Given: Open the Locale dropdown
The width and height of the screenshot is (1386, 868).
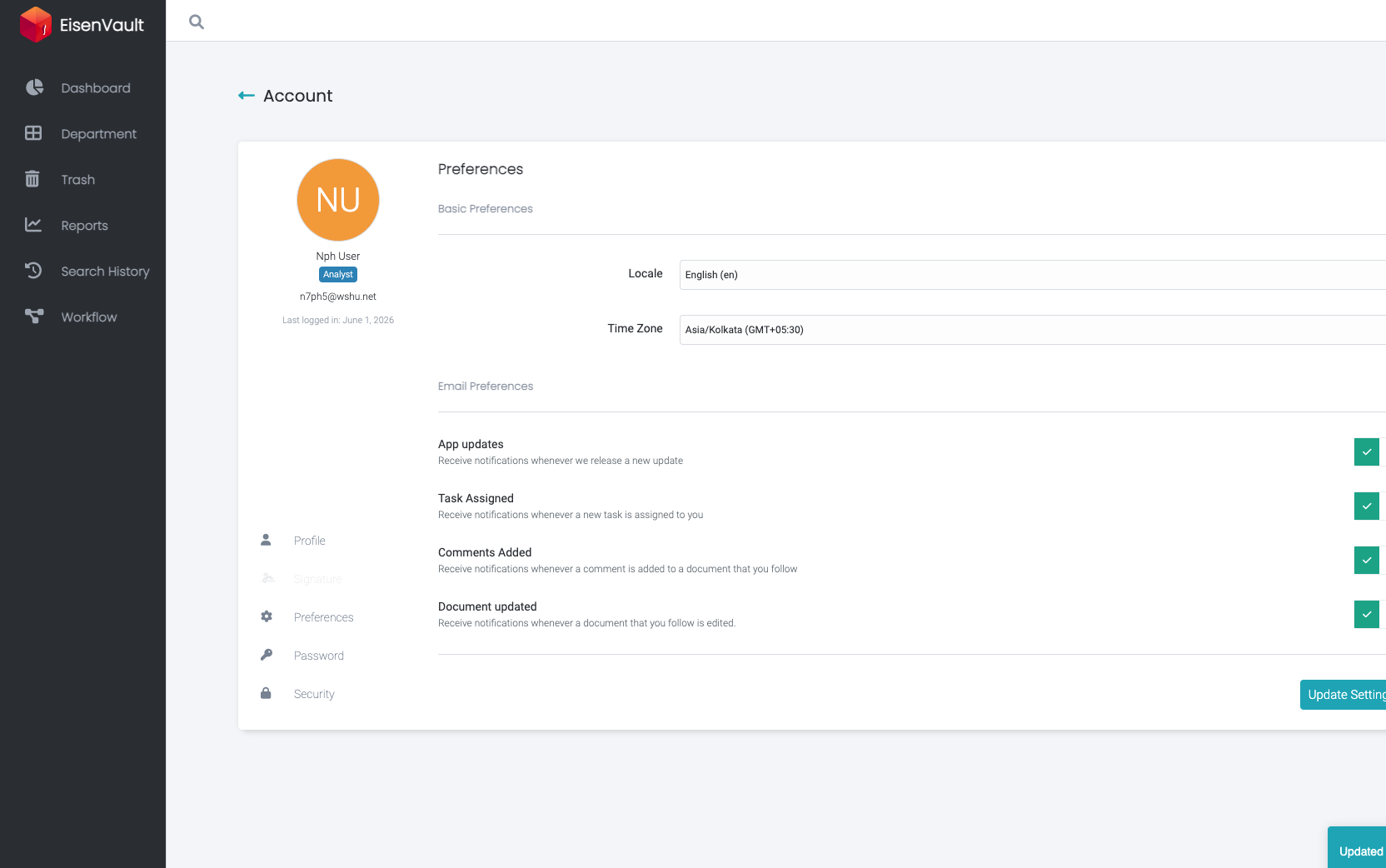Looking at the screenshot, I should (1033, 275).
